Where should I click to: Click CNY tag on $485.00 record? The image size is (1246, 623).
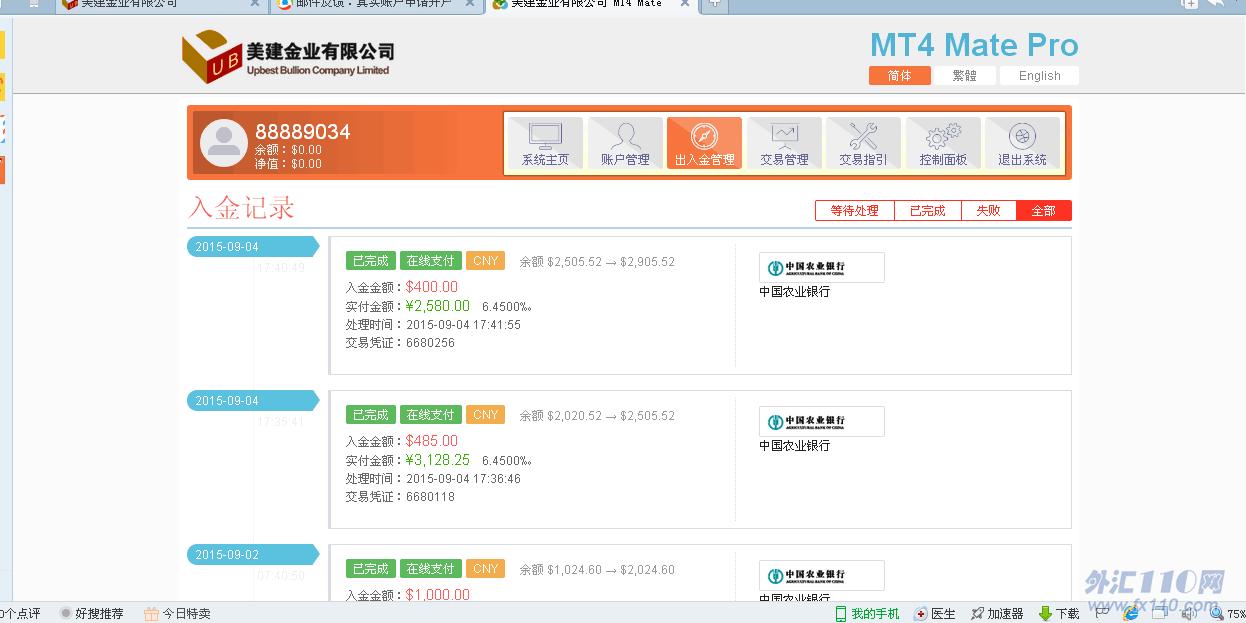tap(485, 415)
